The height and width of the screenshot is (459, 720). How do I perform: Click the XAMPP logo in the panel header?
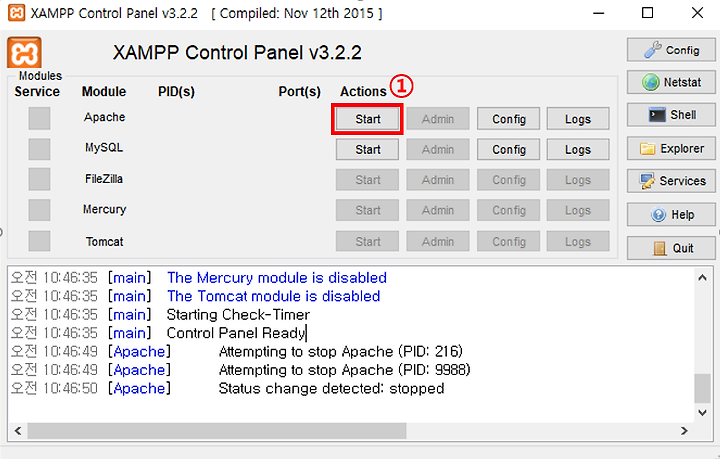(24, 53)
